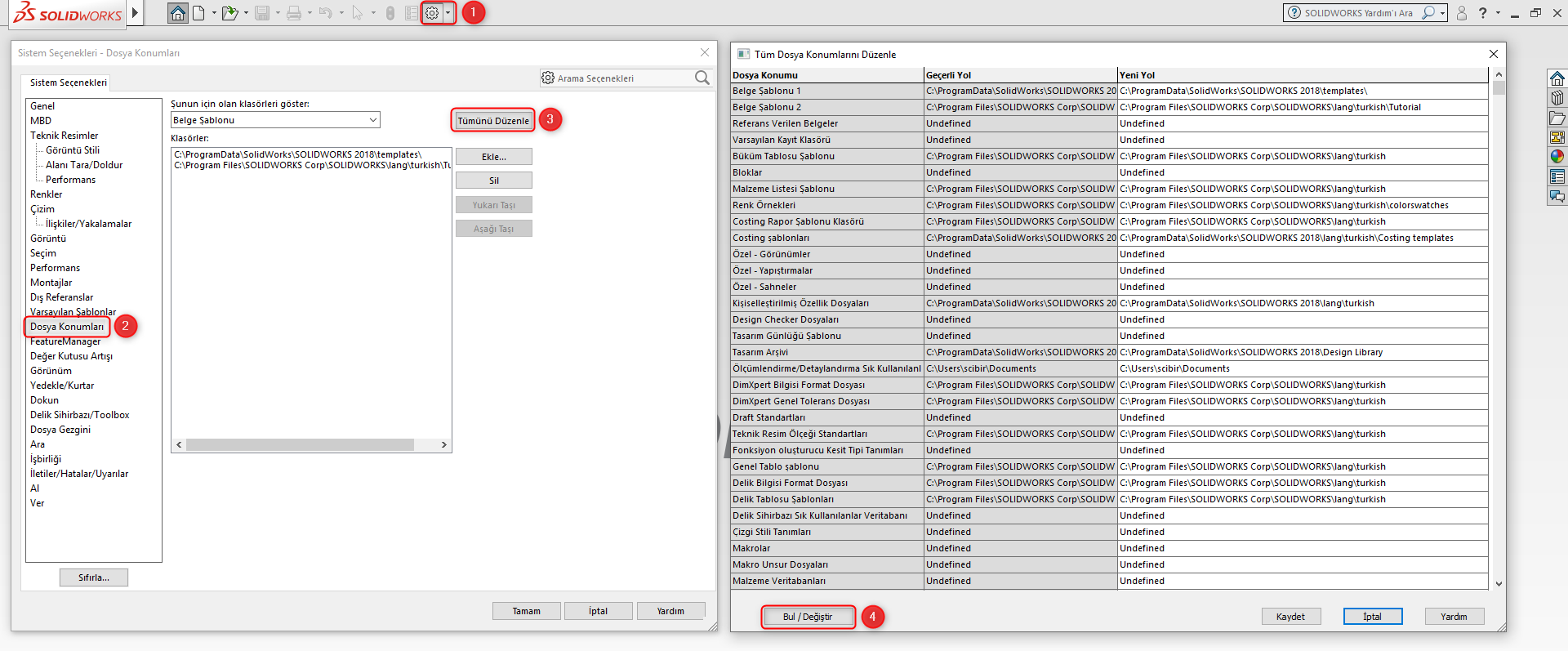Click the 'Ekle...' button
This screenshot has height=651, width=1568.
click(494, 157)
